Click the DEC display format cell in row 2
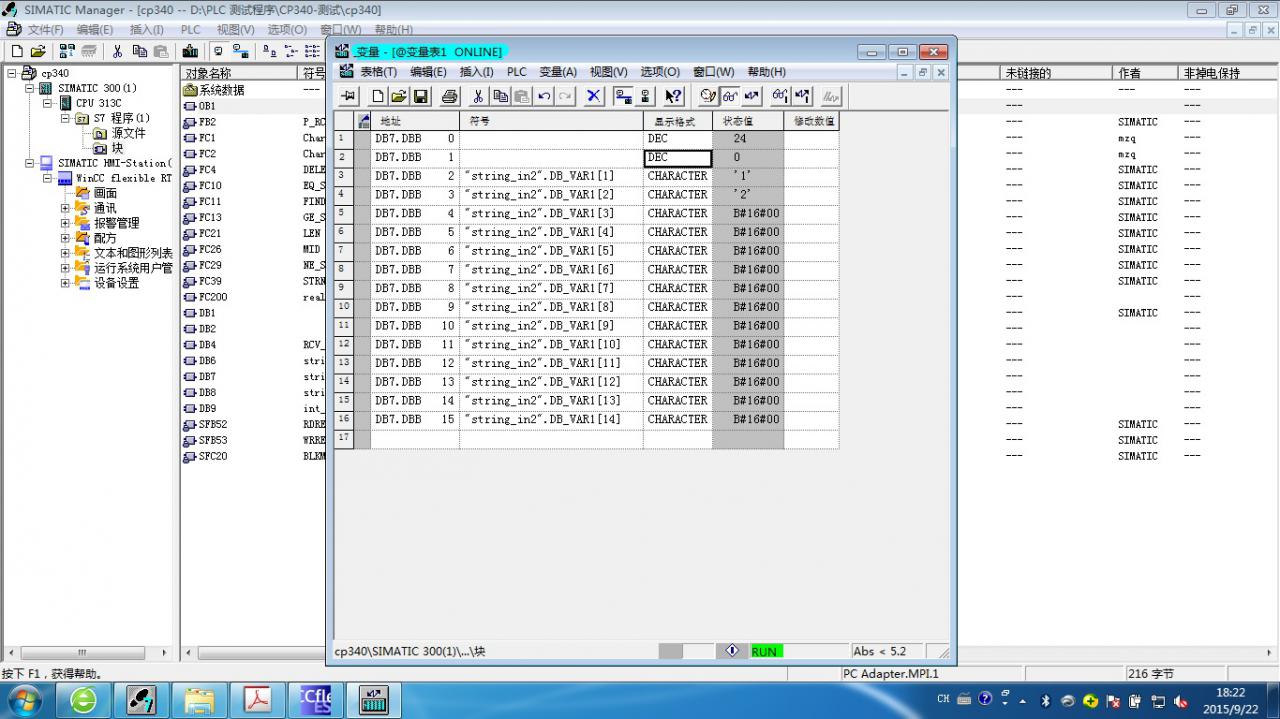The image size is (1280, 719). tap(678, 158)
